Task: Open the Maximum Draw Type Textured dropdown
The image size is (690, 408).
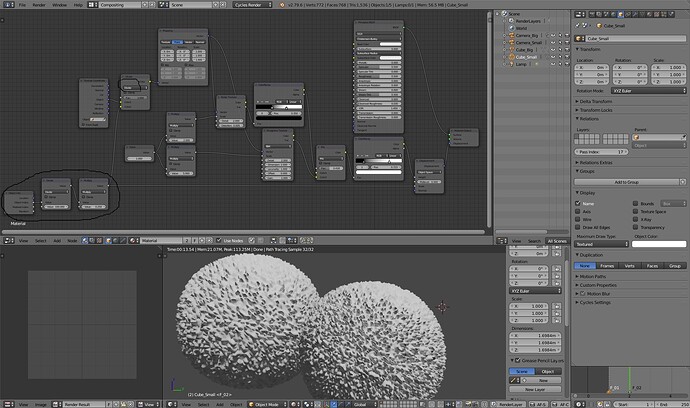Action: coord(602,244)
